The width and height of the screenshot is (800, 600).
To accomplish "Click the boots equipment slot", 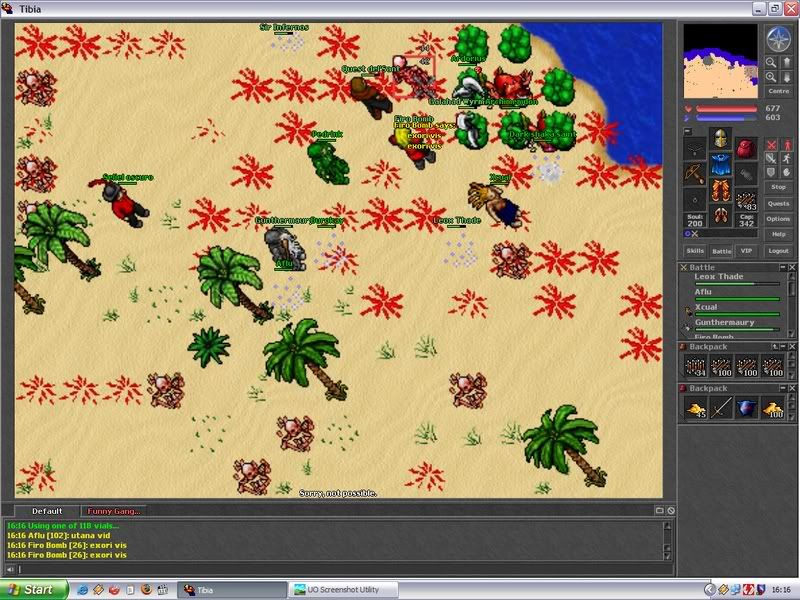I will (720, 215).
